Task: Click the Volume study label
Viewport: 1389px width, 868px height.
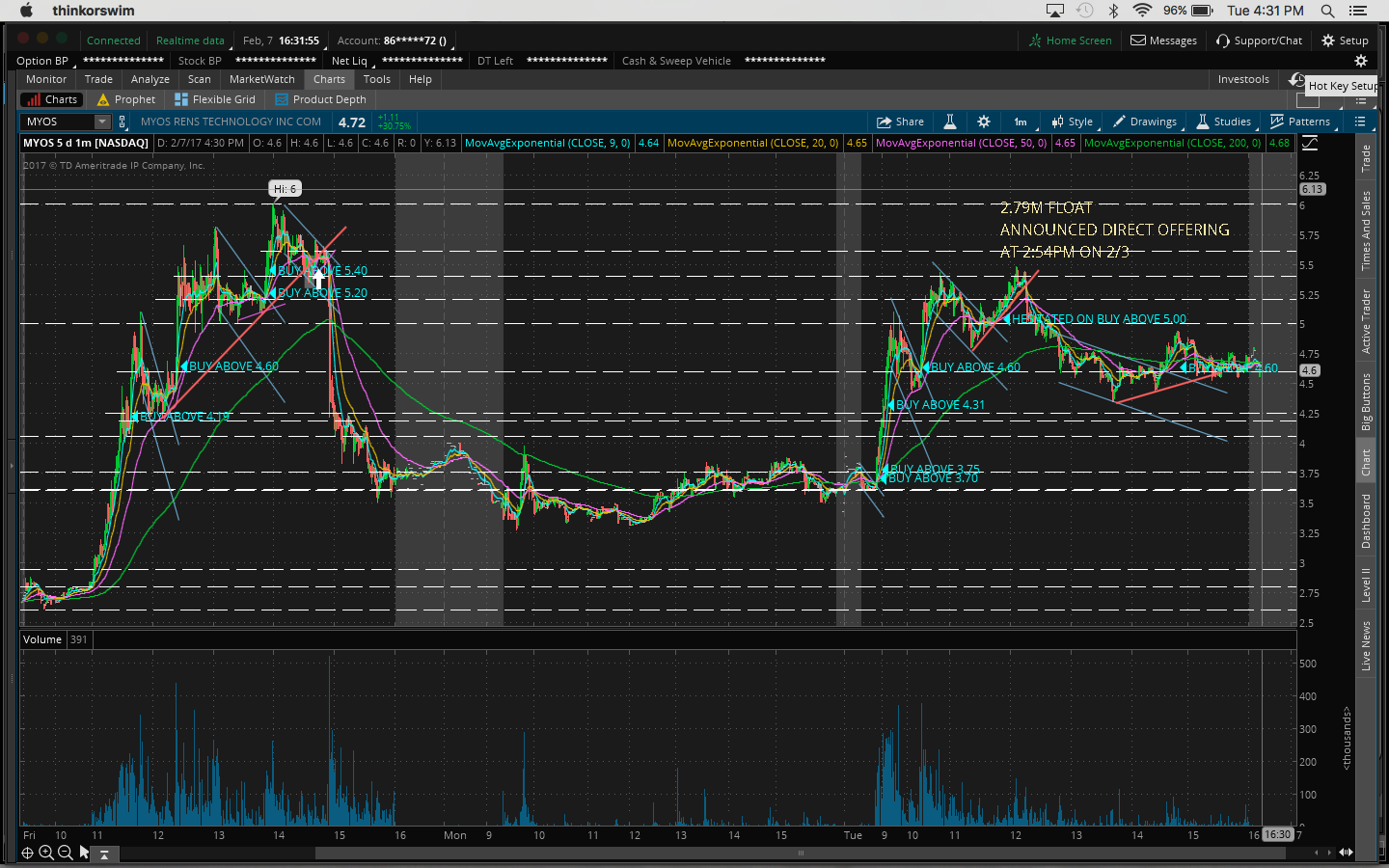Action: (42, 639)
